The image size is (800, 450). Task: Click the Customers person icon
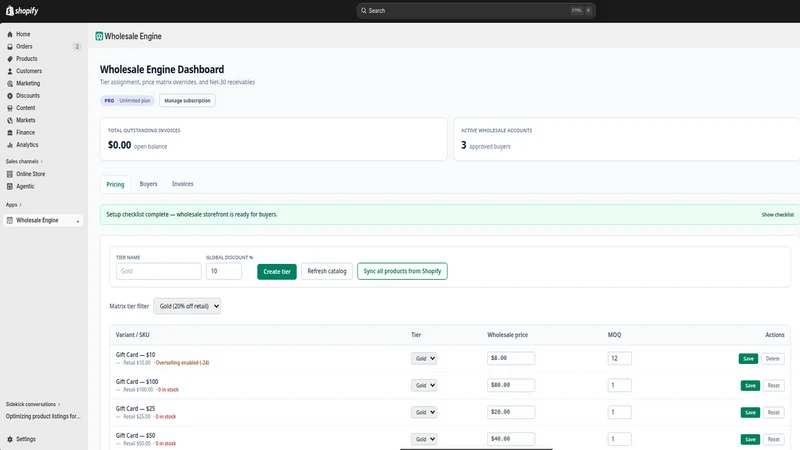click(x=10, y=71)
